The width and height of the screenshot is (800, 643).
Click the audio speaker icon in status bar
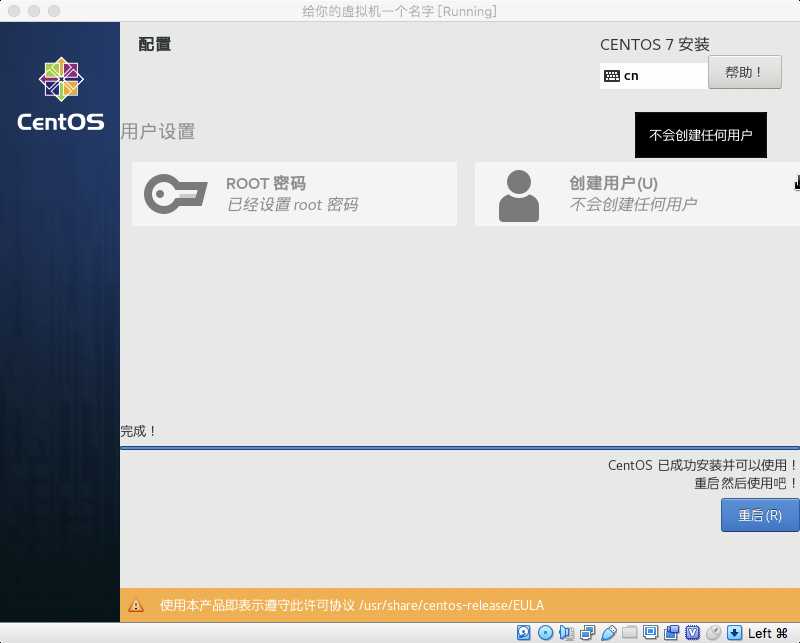click(566, 633)
